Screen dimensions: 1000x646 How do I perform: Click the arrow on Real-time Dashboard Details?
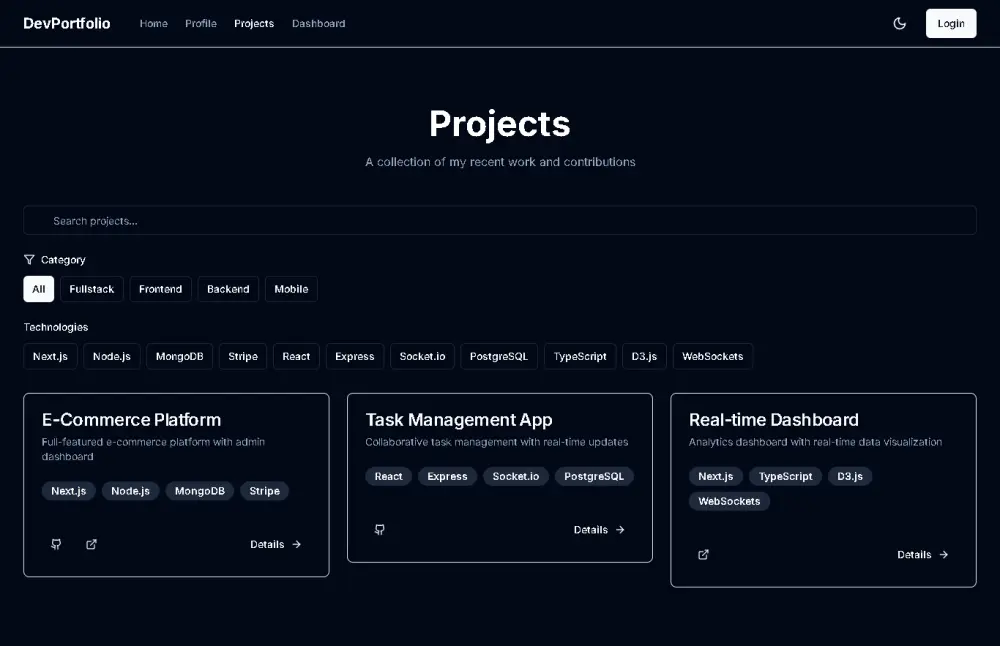[x=942, y=554]
